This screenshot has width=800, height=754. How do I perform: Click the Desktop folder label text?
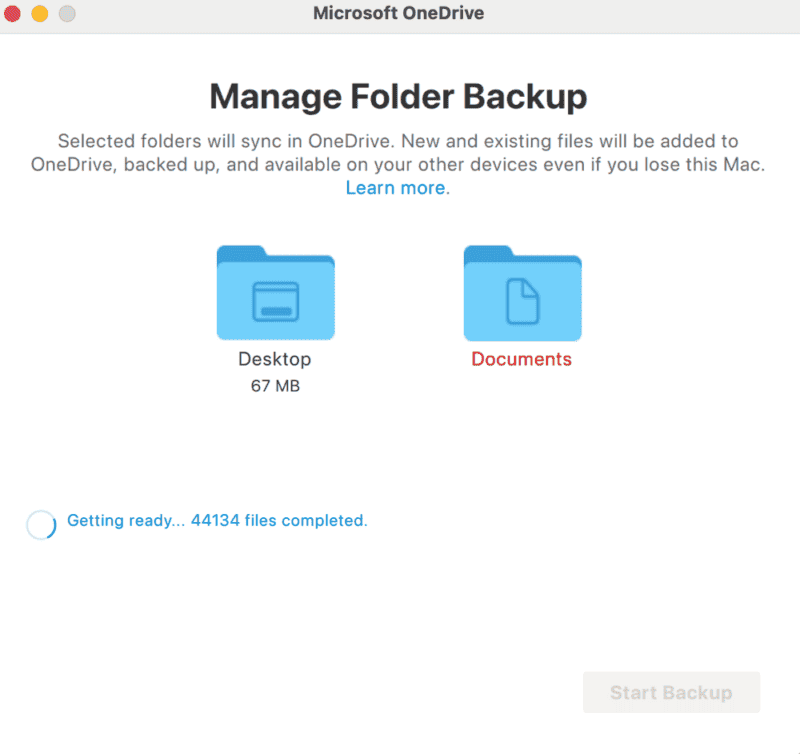click(x=275, y=359)
